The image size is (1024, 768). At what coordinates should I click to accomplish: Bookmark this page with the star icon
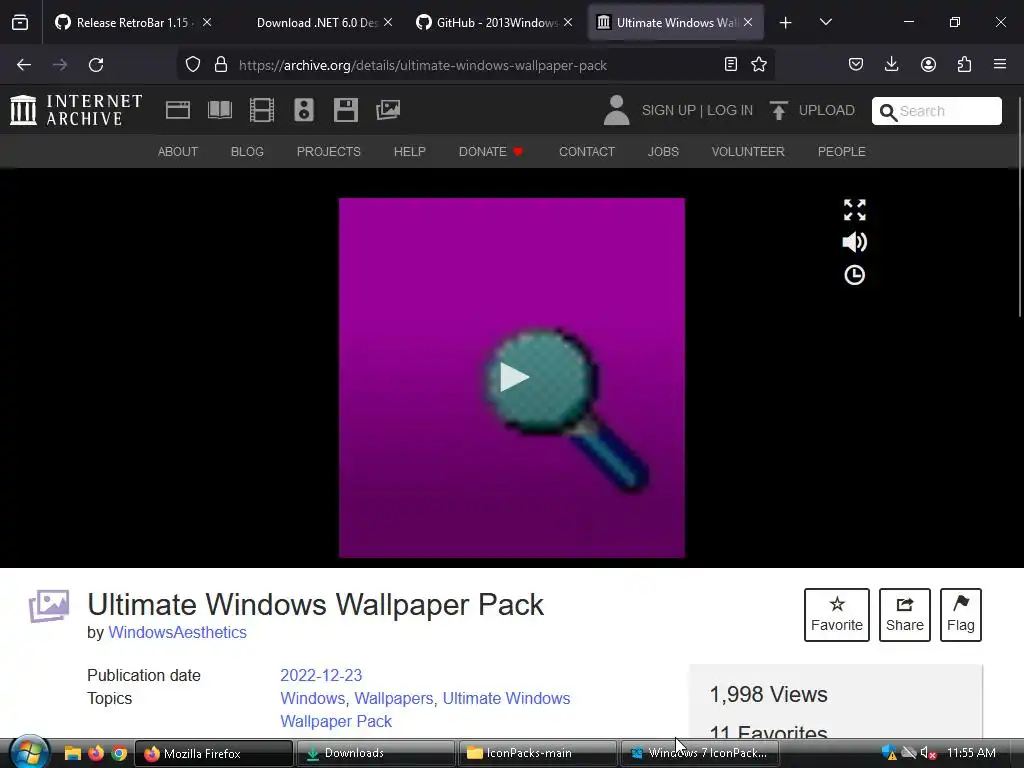click(759, 65)
